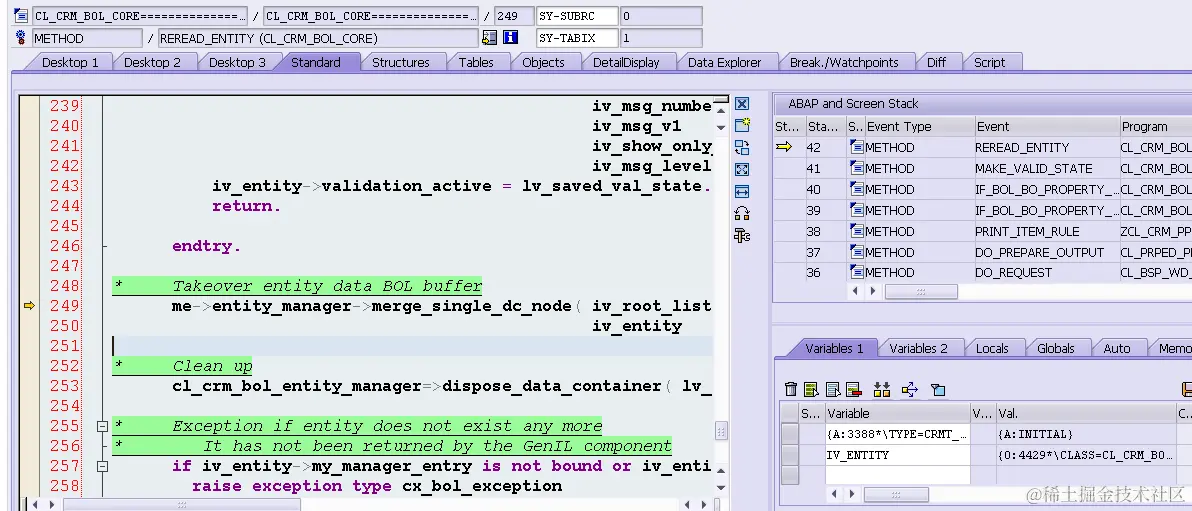Select the row selector beside IV_ENTITY
The height and width of the screenshot is (511, 1192).
(x=790, y=455)
